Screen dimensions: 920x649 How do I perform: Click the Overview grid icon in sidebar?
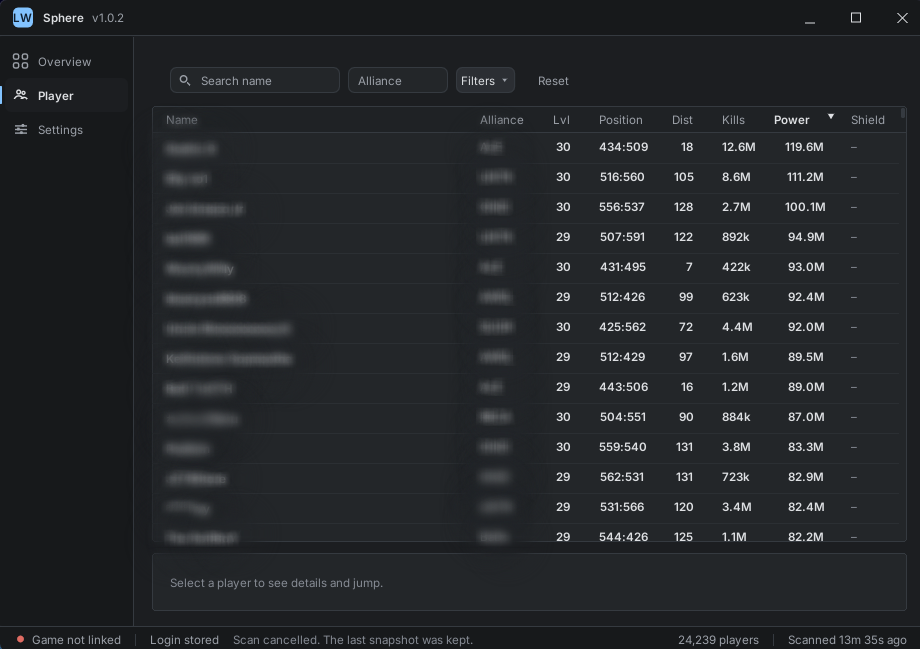coord(21,61)
